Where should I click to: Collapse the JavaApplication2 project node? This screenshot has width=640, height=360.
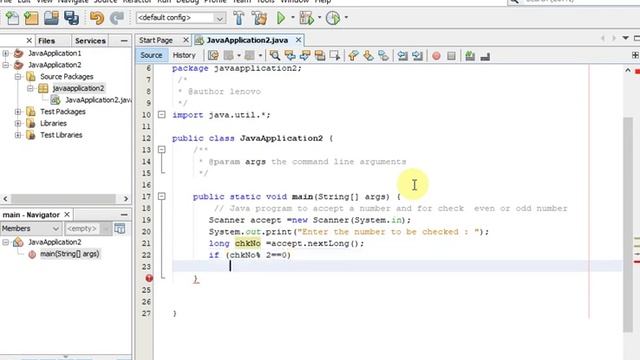coord(6,65)
